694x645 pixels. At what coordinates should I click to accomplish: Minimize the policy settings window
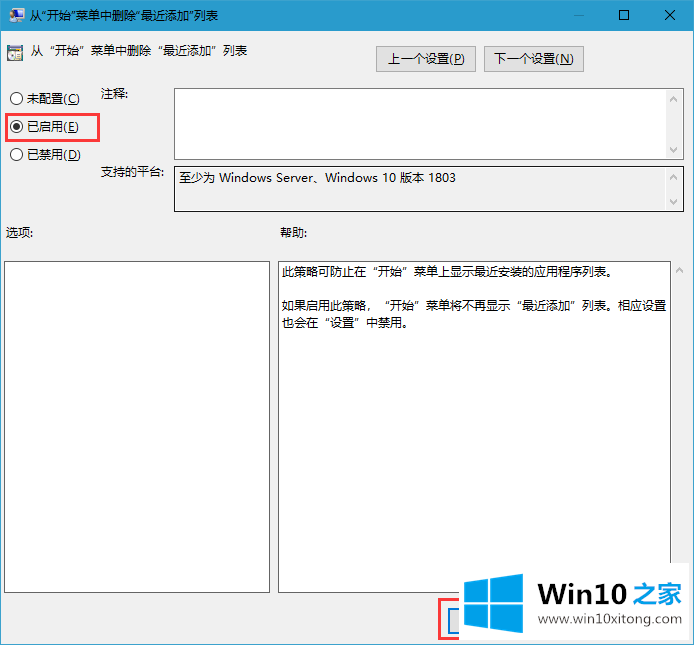[x=578, y=16]
